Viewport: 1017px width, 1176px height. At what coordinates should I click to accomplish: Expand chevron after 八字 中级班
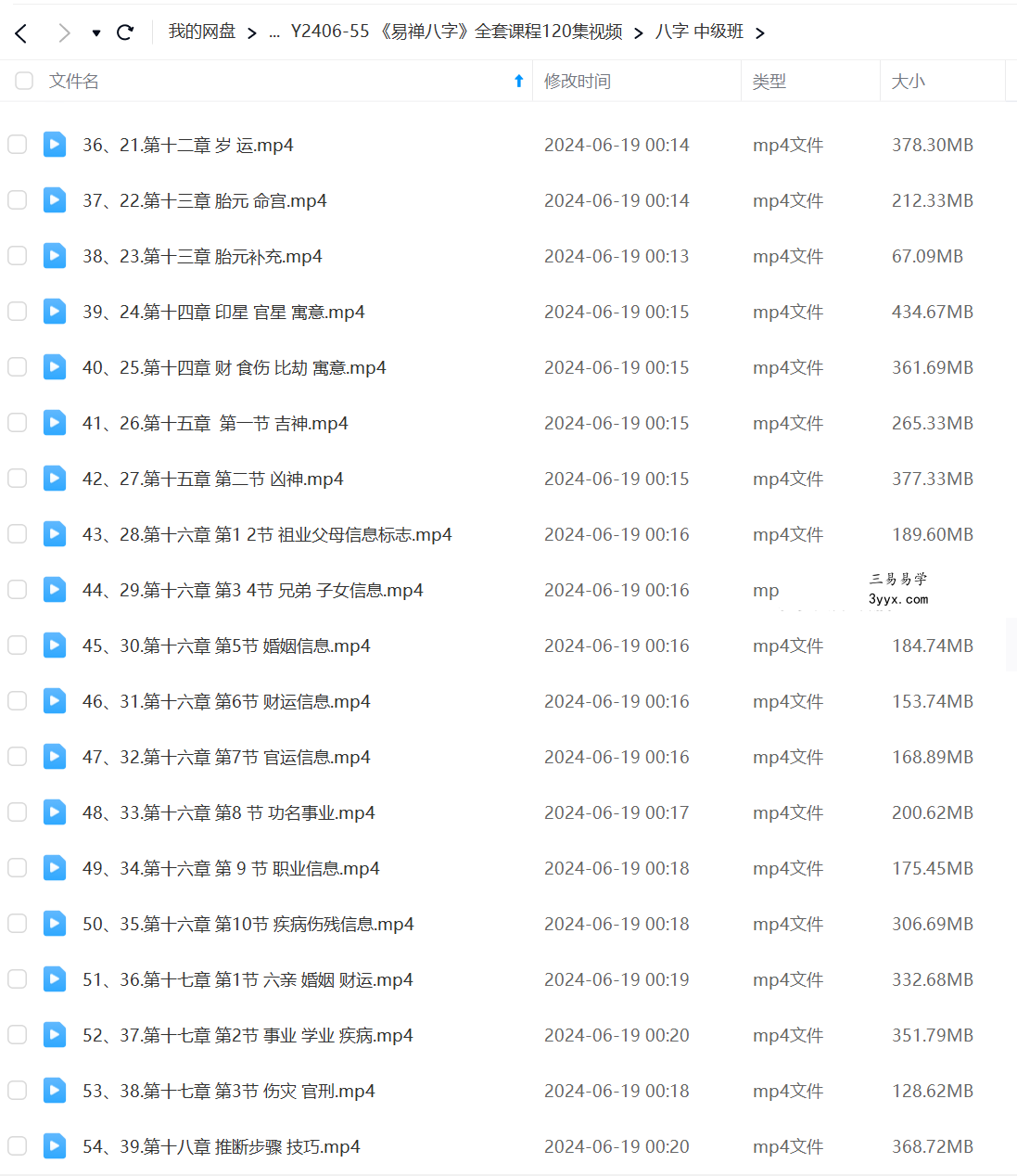pyautogui.click(x=760, y=33)
